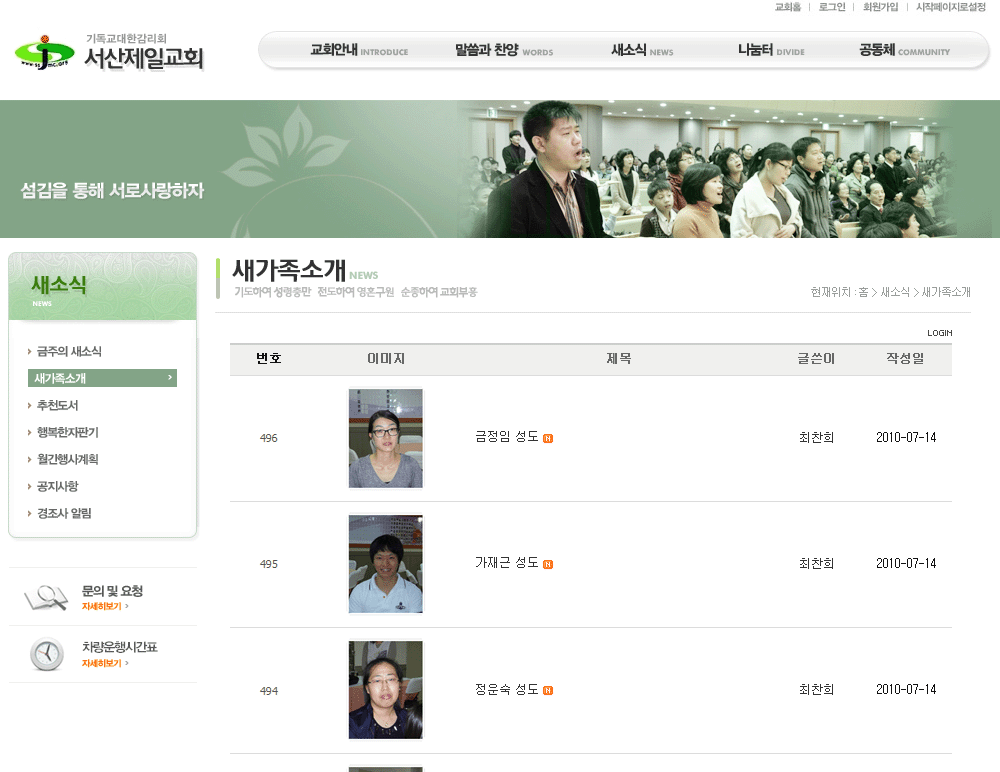The width and height of the screenshot is (1000, 772).
Task: Click the 회원가입 link at the top
Action: (x=880, y=7)
